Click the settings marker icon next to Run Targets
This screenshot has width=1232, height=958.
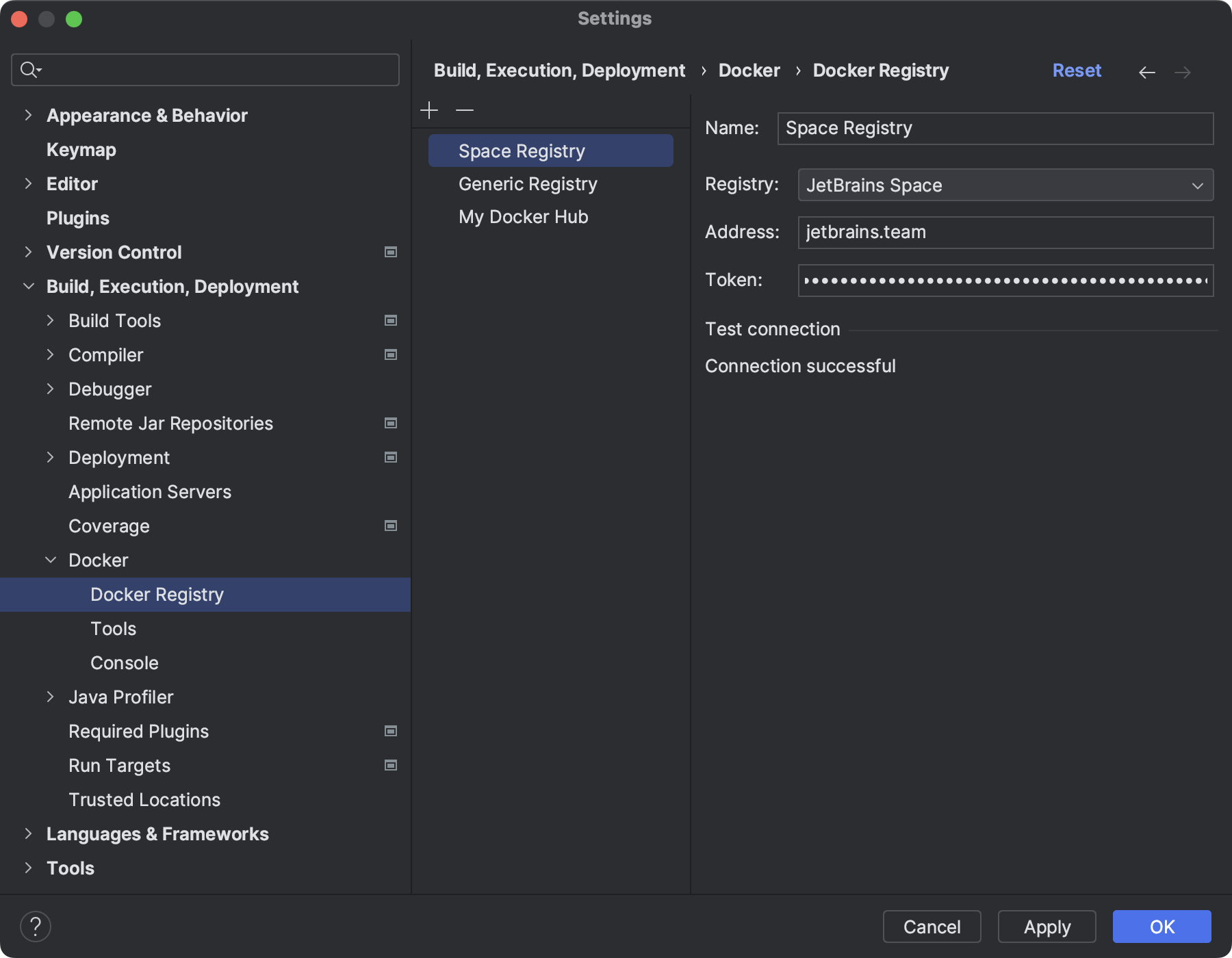[x=390, y=765]
